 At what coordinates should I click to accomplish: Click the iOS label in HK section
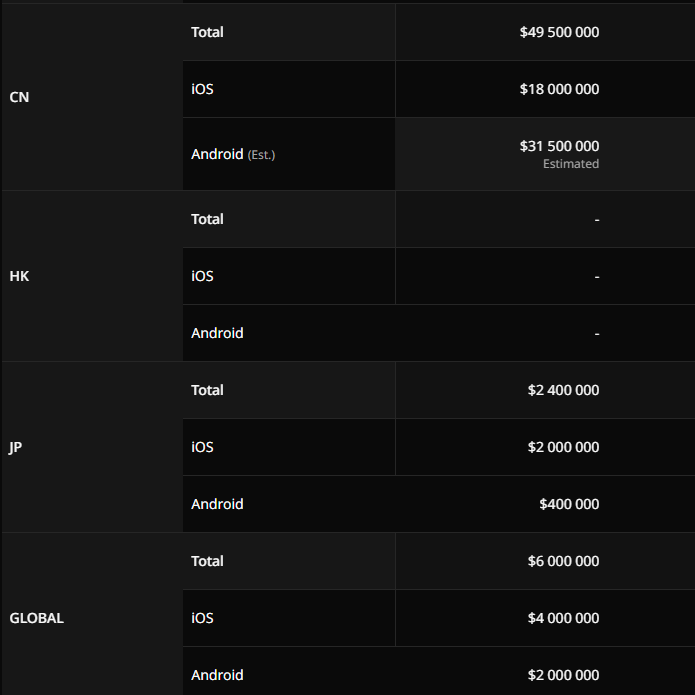[202, 276]
